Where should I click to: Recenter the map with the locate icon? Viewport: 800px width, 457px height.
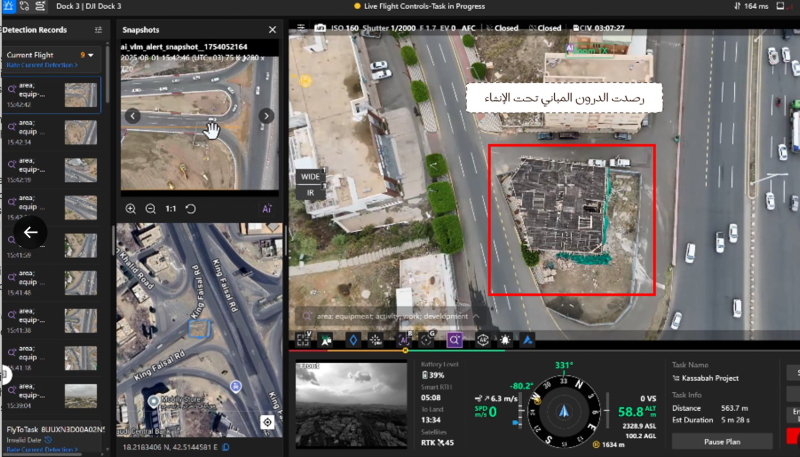pos(267,422)
